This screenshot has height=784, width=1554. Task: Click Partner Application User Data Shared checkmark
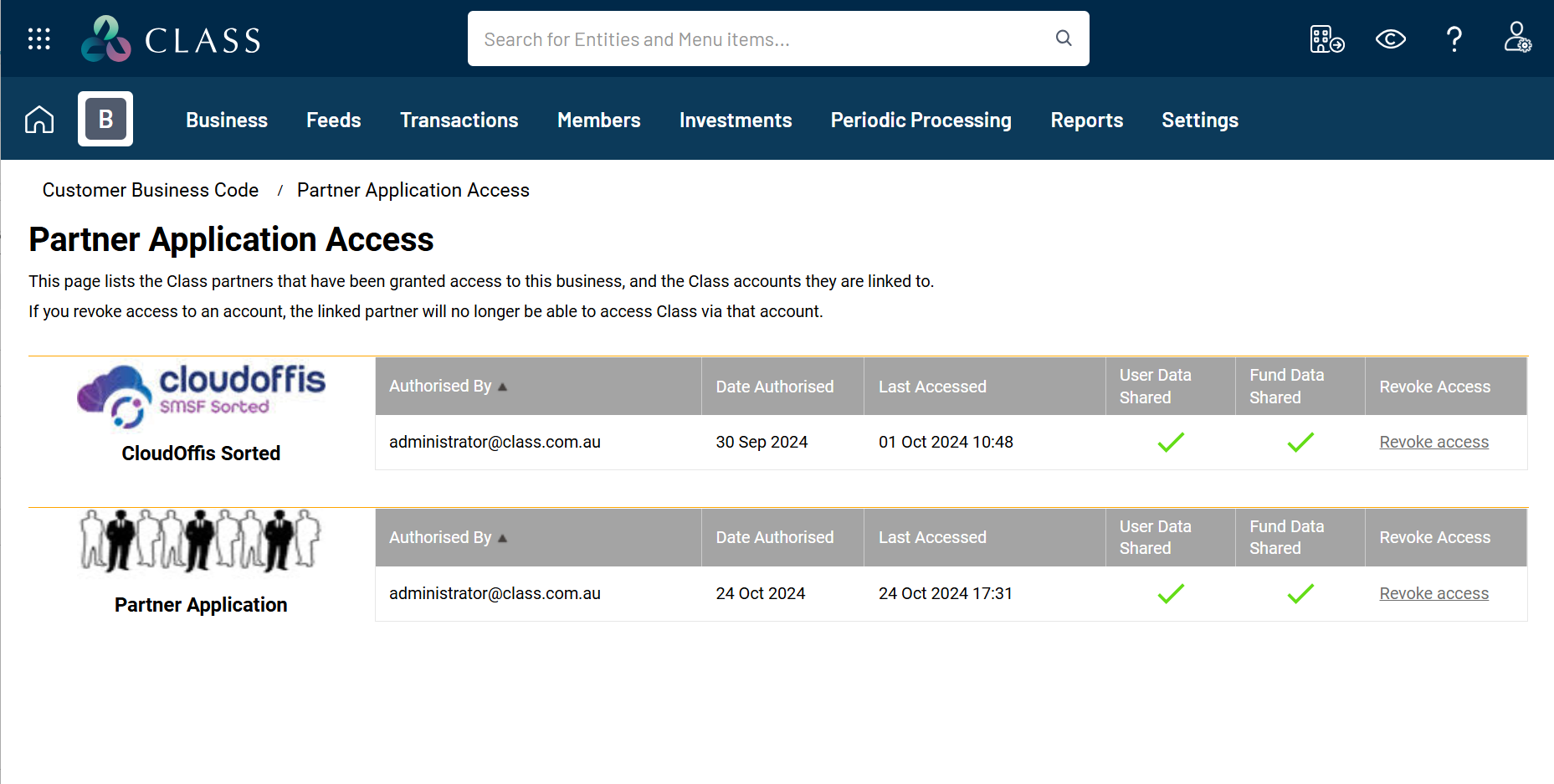(1171, 593)
